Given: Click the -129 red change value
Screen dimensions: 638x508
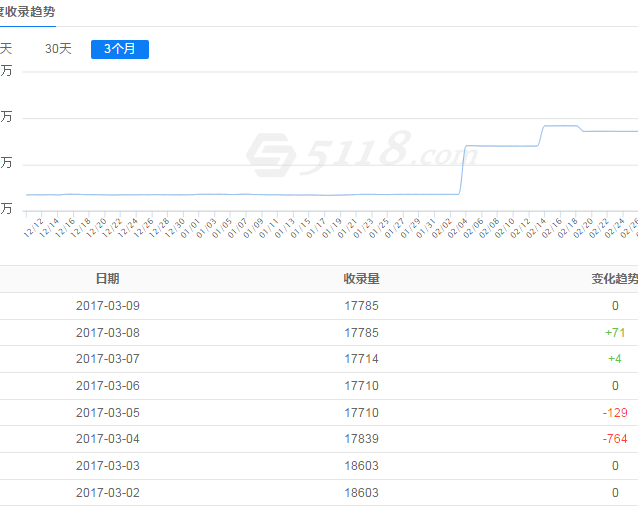Looking at the screenshot, I should [x=615, y=413].
